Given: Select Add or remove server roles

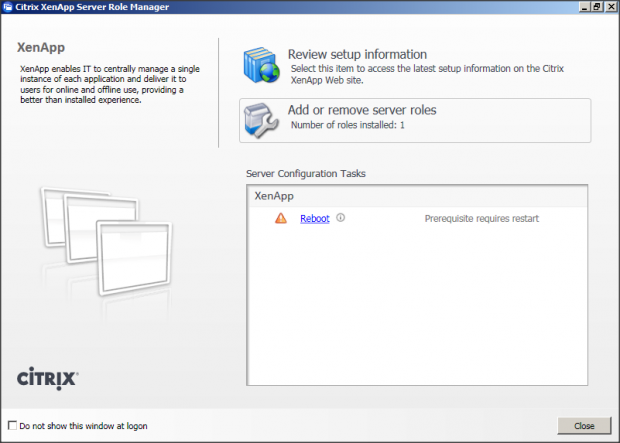Looking at the screenshot, I should click(x=415, y=120).
